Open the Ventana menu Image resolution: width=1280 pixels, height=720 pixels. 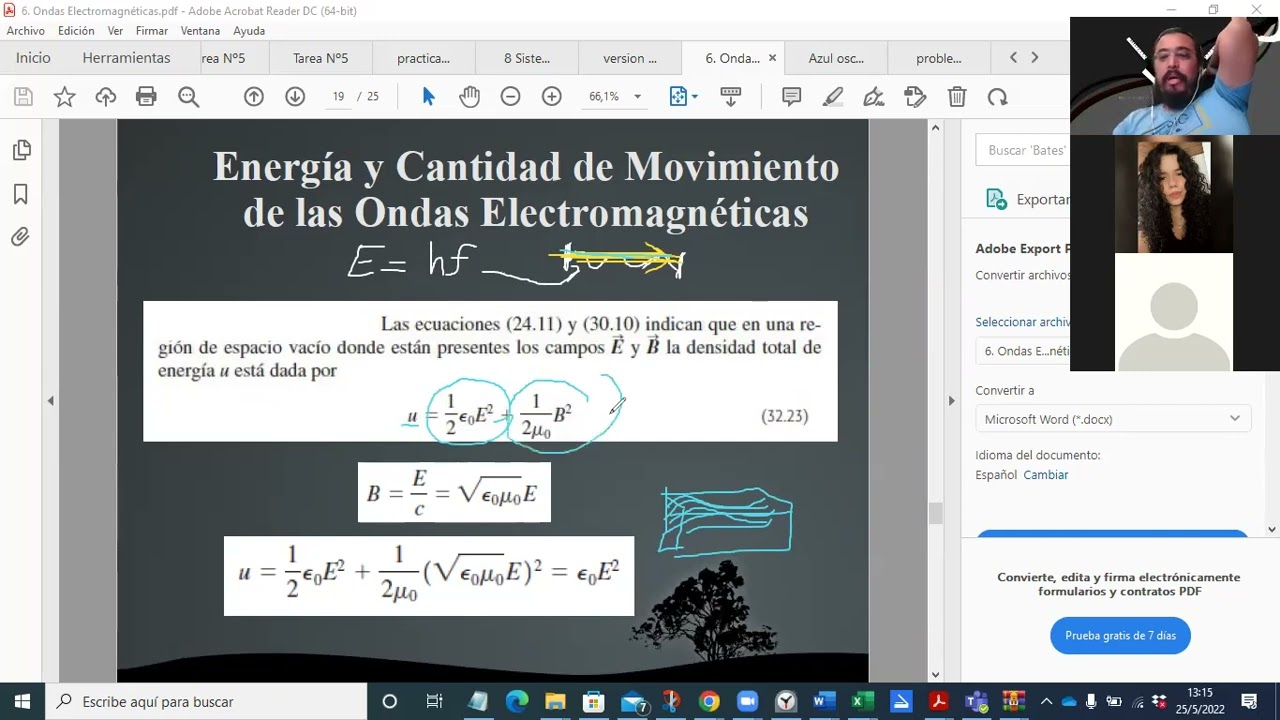(x=200, y=31)
